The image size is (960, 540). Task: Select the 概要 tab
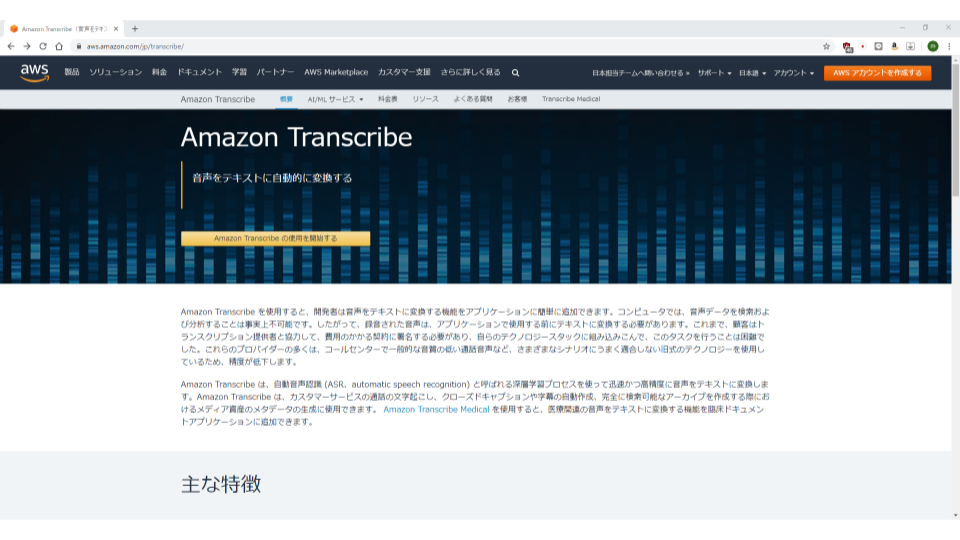(x=286, y=99)
